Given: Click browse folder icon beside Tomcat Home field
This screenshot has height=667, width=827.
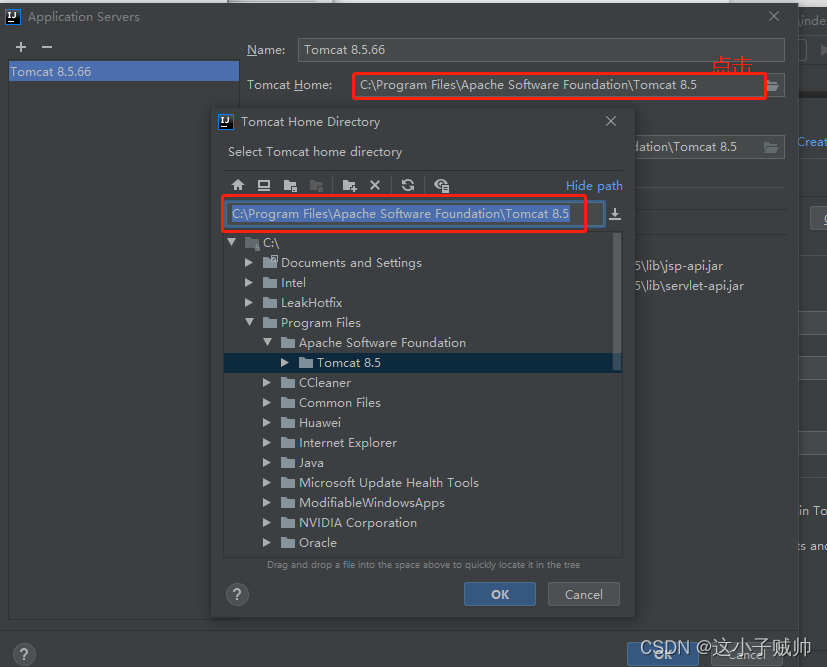Looking at the screenshot, I should point(773,85).
